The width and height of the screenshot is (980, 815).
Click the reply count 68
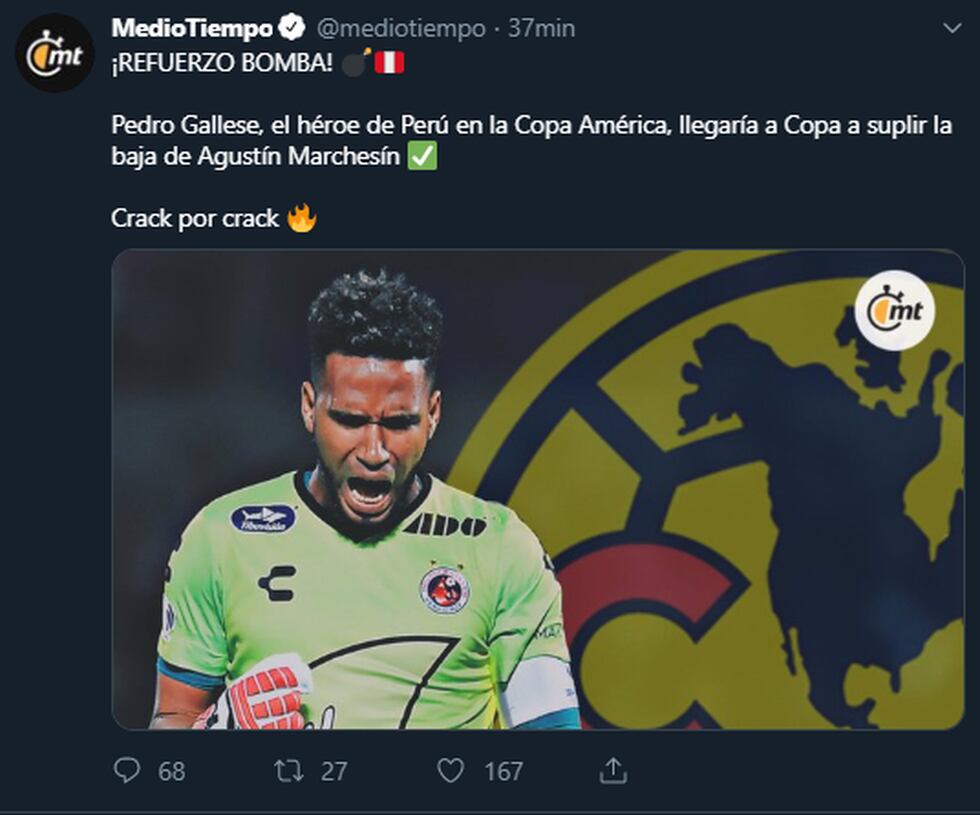[x=171, y=771]
